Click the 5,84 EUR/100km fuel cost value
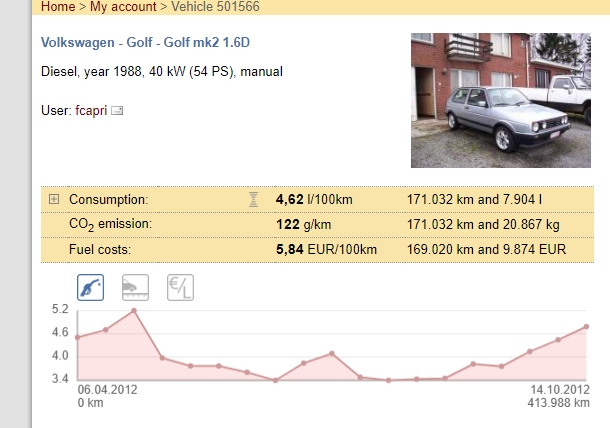Screen dimensions: 610x428 326,249
